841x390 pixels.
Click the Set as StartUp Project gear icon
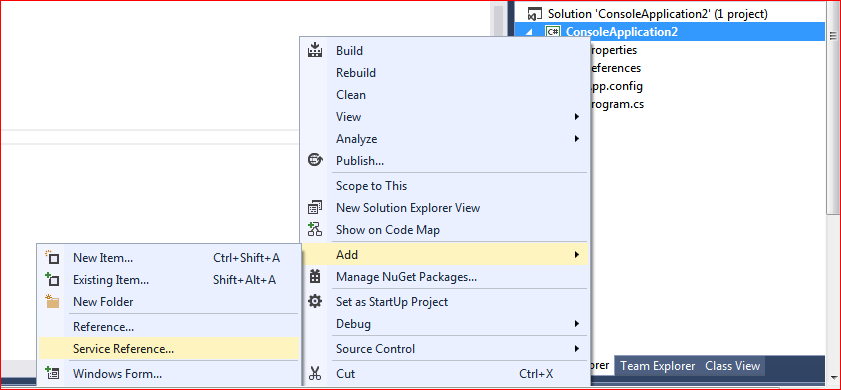click(x=315, y=301)
